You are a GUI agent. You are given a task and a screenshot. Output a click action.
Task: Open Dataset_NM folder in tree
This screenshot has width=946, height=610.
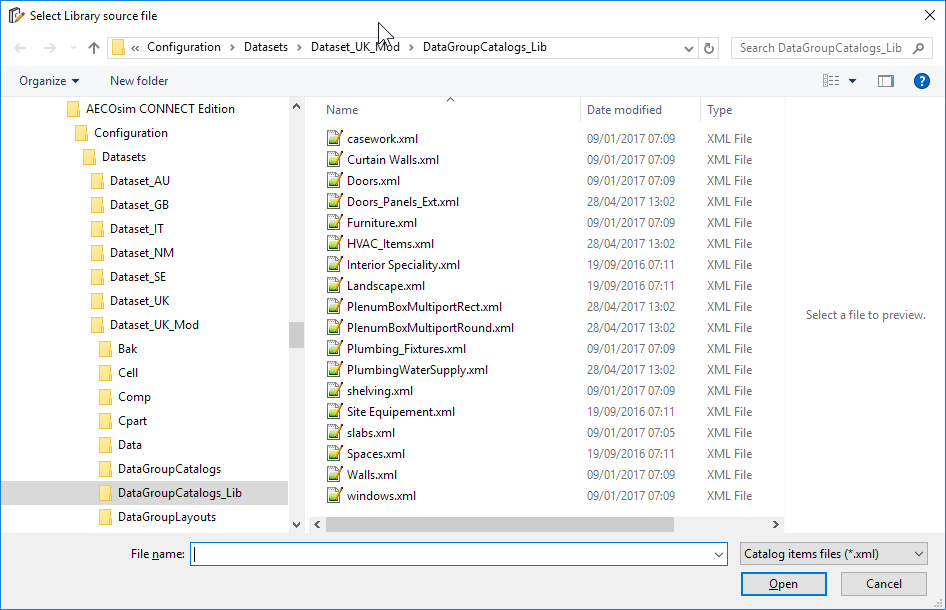click(x=132, y=253)
